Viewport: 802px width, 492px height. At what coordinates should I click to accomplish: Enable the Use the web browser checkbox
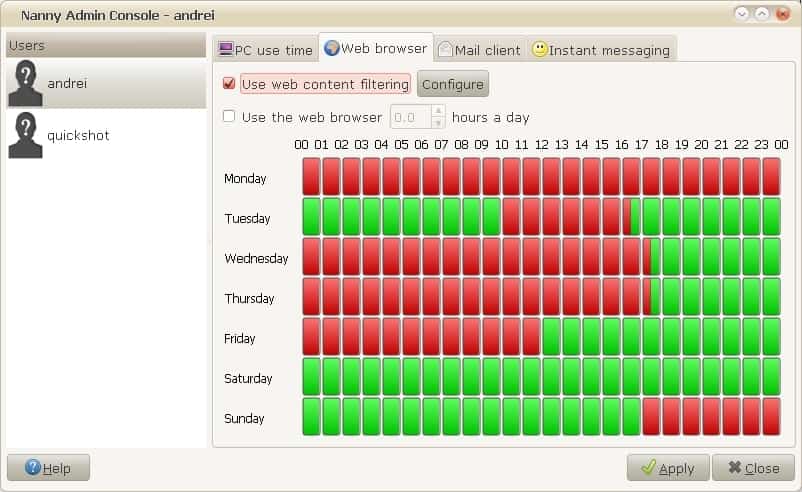[x=229, y=116]
